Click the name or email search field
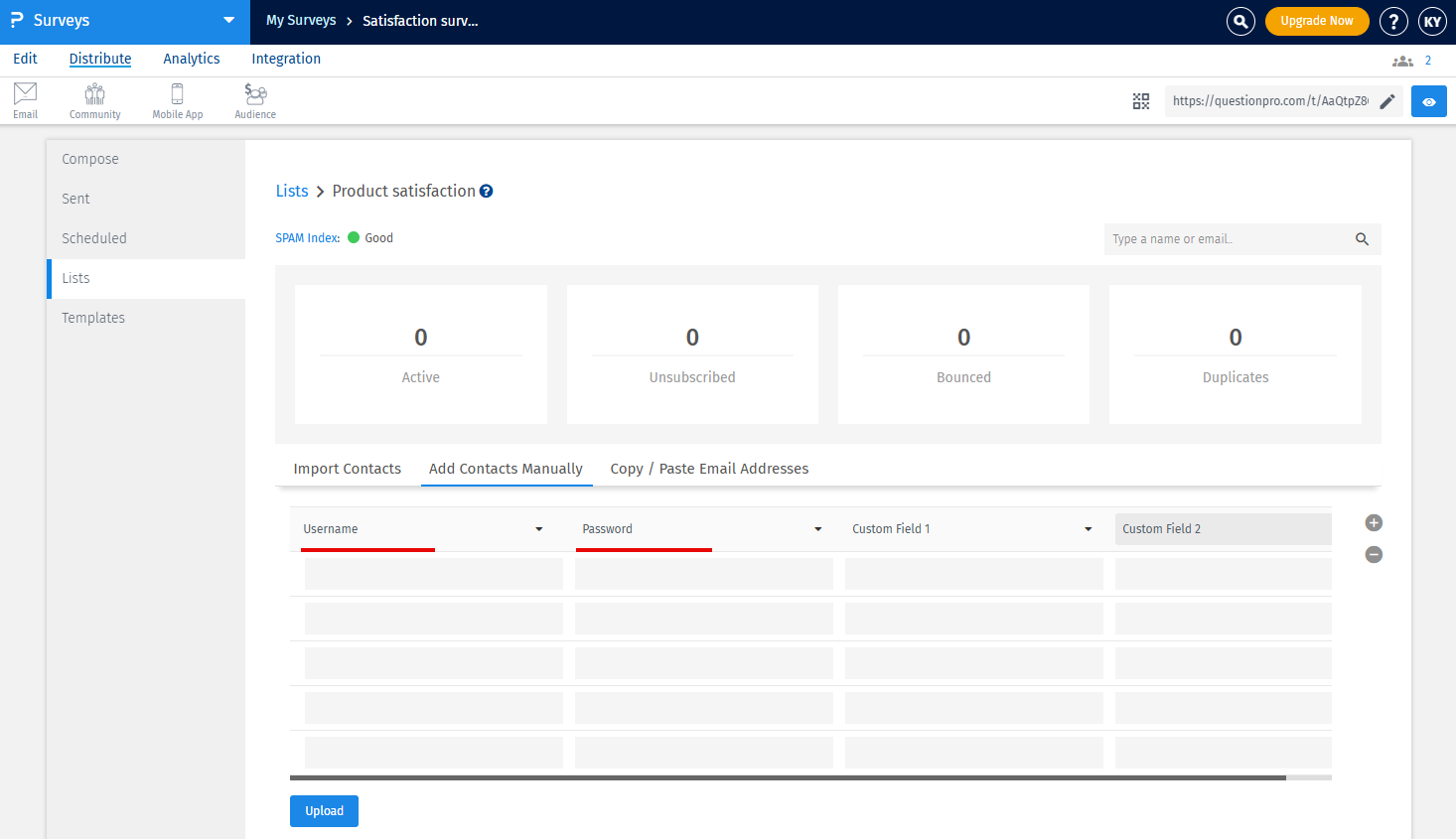This screenshot has width=1456, height=839. click(x=1229, y=239)
